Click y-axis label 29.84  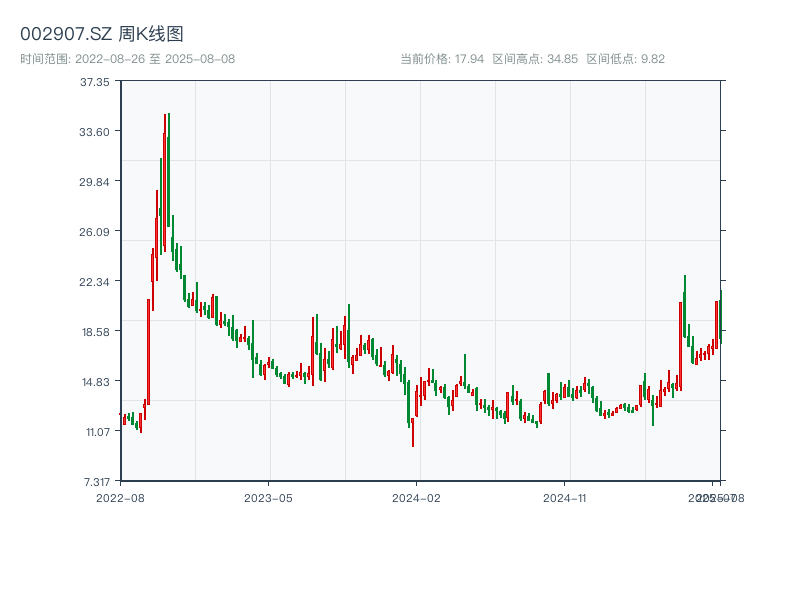pyautogui.click(x=94, y=182)
